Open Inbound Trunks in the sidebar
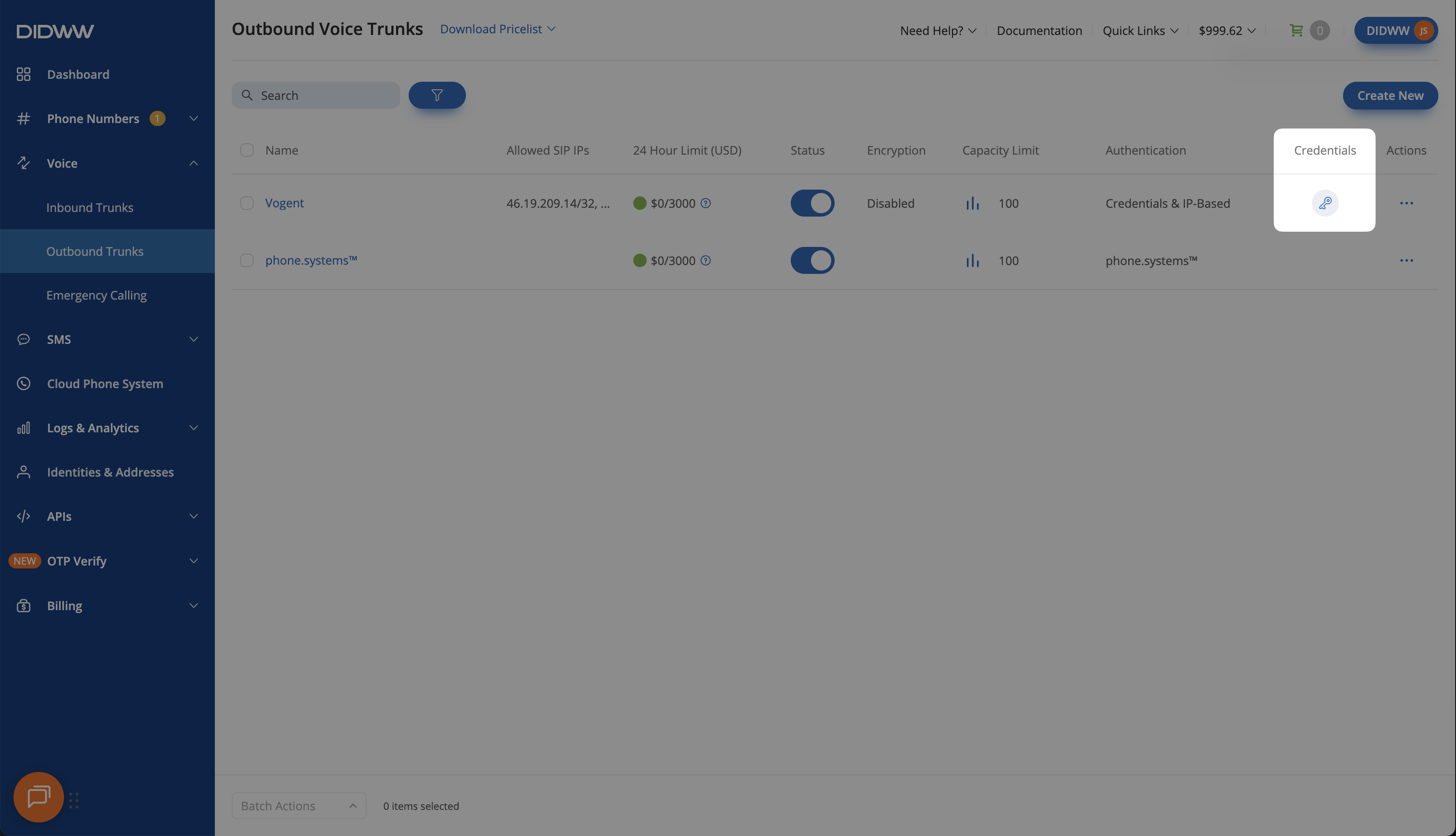 [90, 207]
